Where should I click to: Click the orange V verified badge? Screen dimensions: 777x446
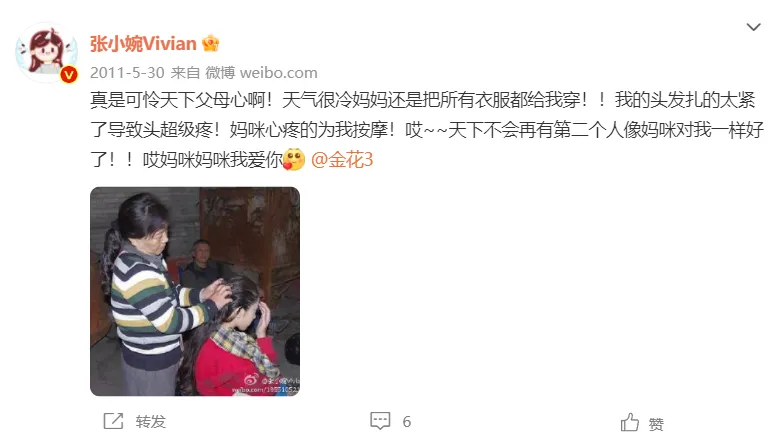69,75
